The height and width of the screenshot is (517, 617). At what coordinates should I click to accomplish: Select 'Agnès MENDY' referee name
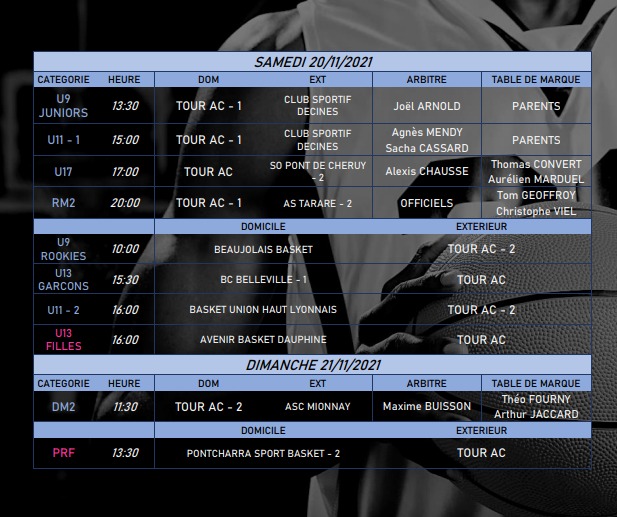click(x=427, y=133)
